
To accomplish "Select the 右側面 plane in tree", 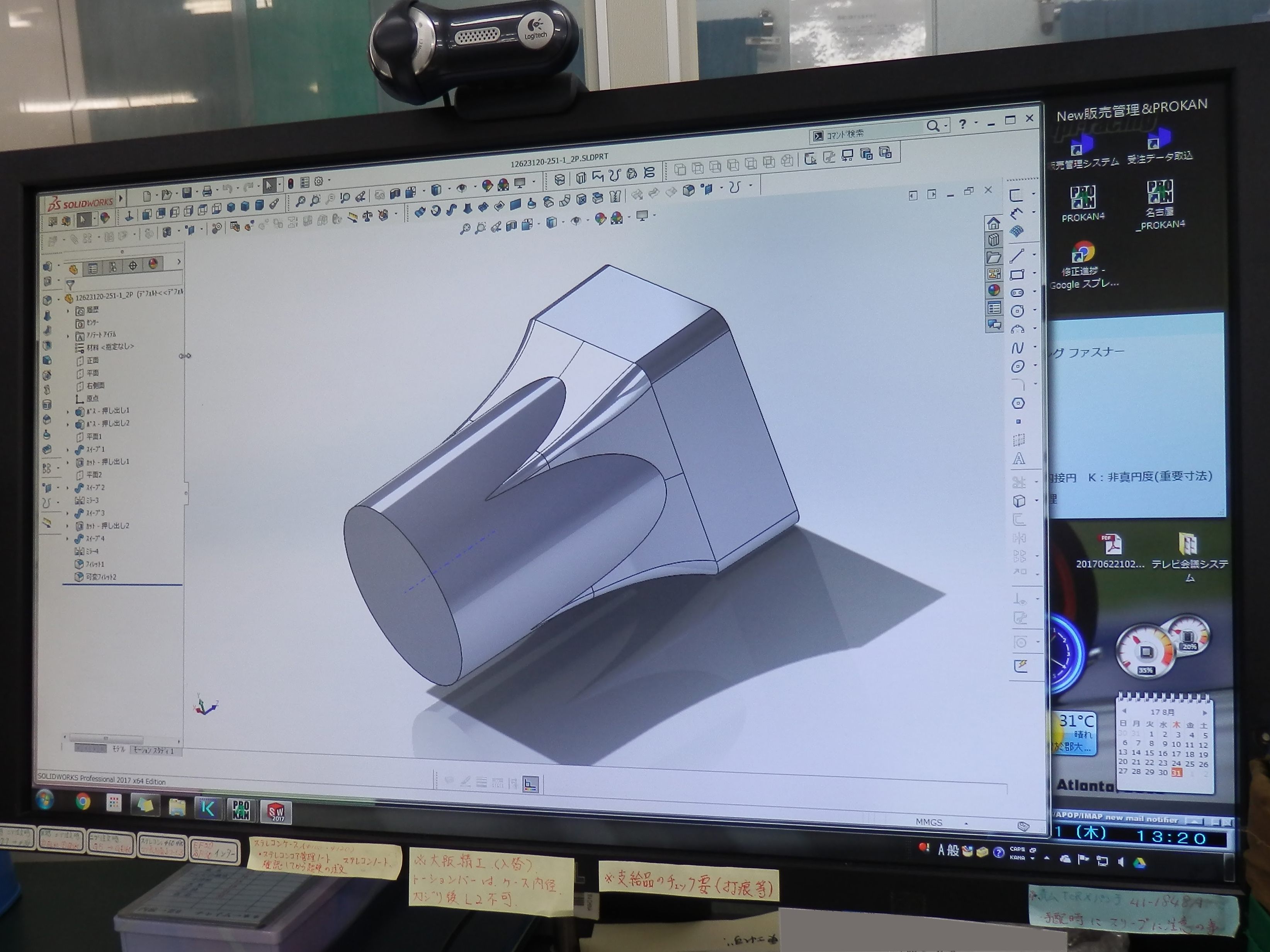I will point(90,385).
